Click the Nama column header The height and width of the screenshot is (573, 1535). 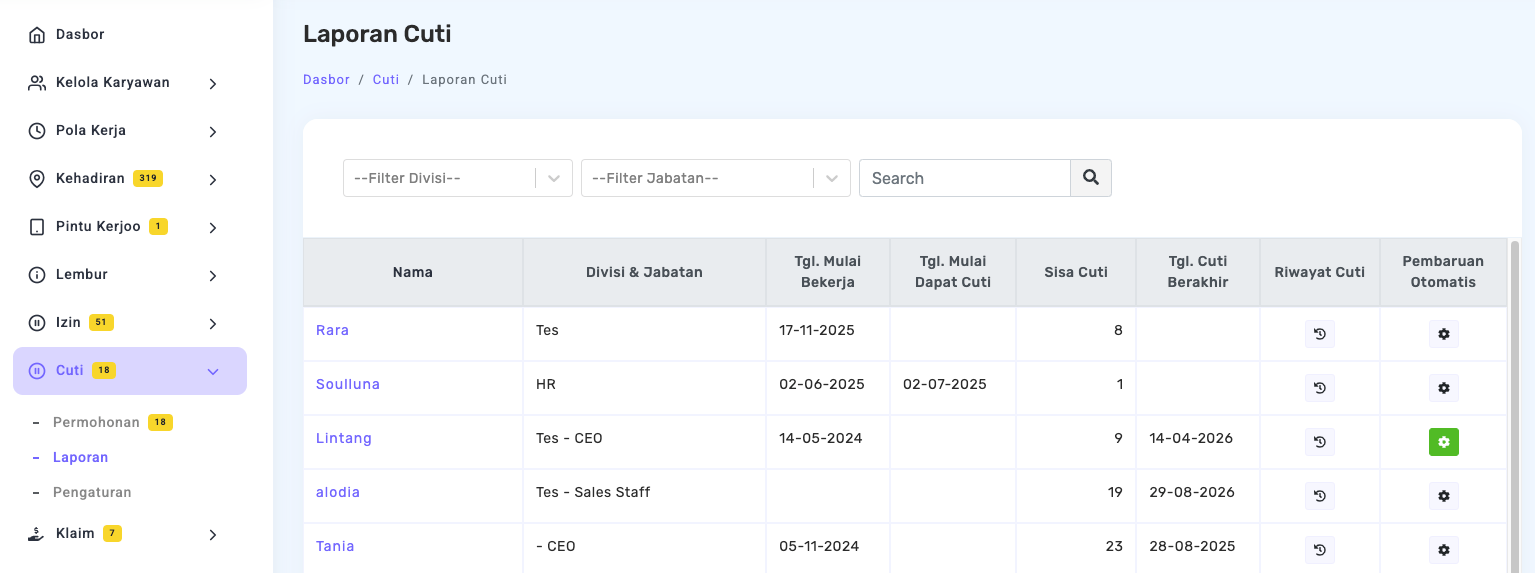(x=413, y=272)
